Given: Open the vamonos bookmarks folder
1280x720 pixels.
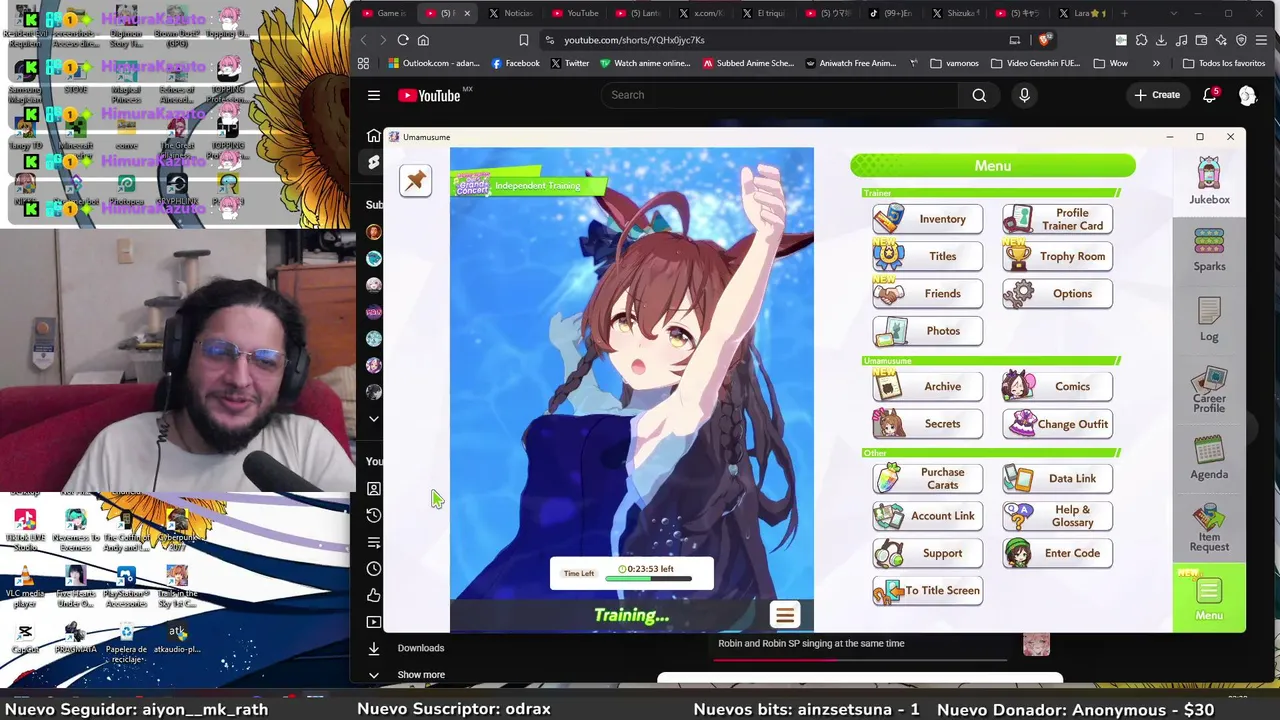Looking at the screenshot, I should pyautogui.click(x=954, y=63).
